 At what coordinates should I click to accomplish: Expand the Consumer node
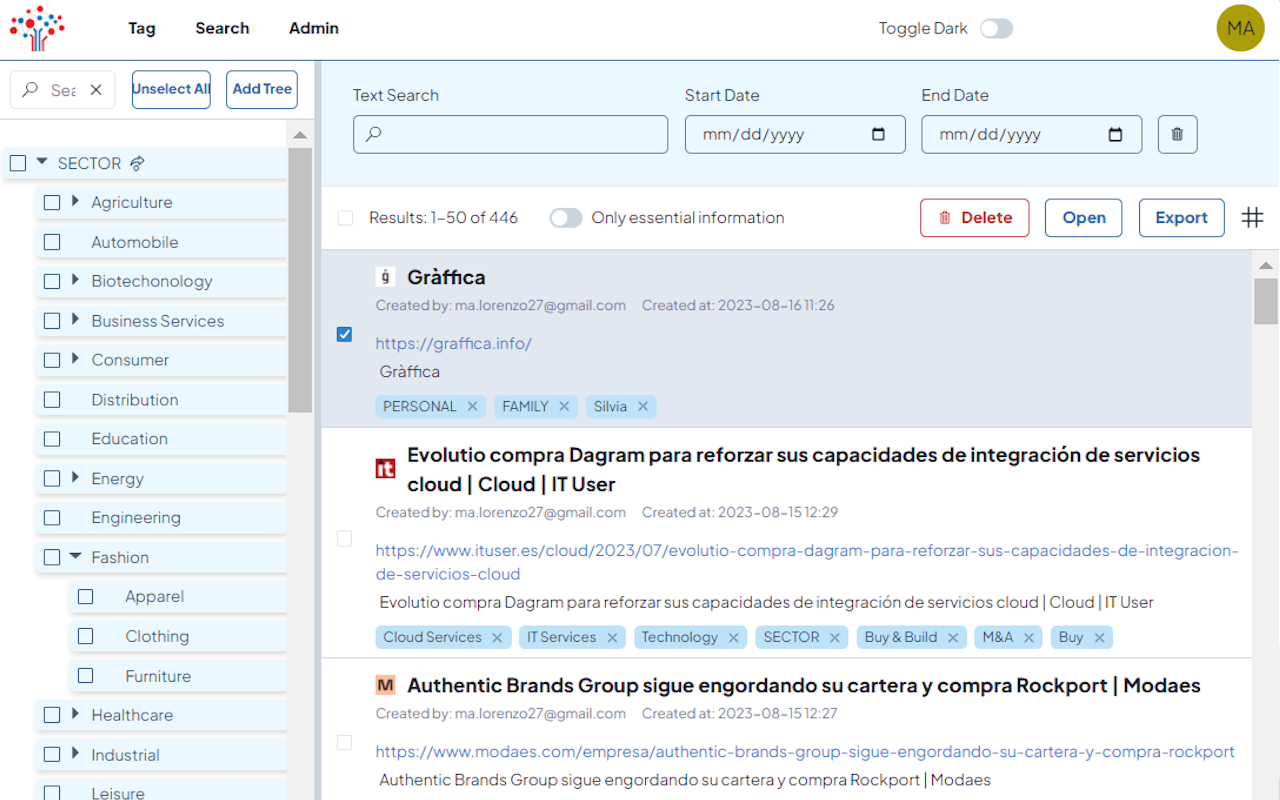75,359
